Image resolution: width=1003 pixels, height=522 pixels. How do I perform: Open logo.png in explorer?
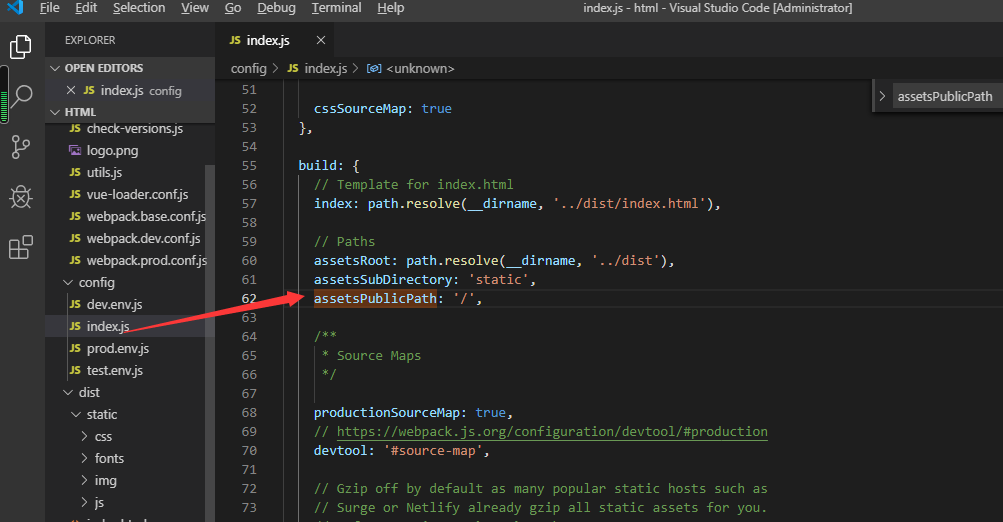tap(113, 150)
